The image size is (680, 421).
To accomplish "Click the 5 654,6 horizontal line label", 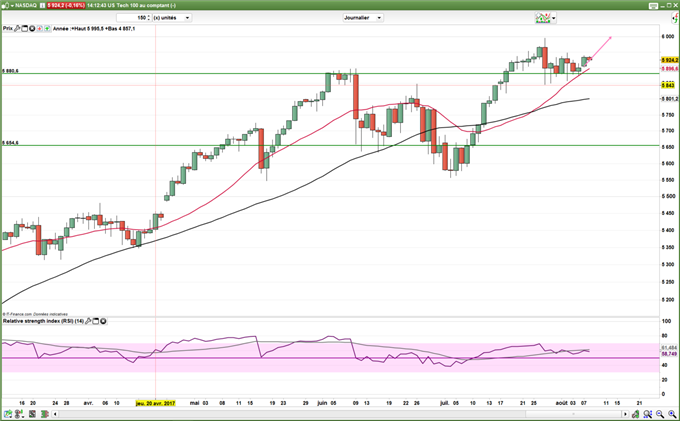I will click(x=10, y=143).
